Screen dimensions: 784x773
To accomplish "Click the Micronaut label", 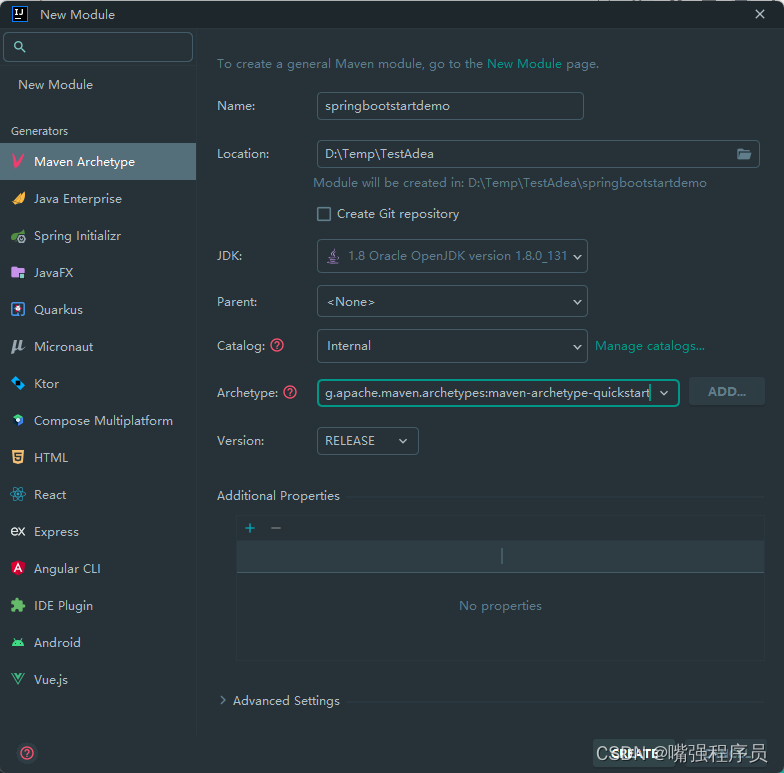I will coord(64,346).
